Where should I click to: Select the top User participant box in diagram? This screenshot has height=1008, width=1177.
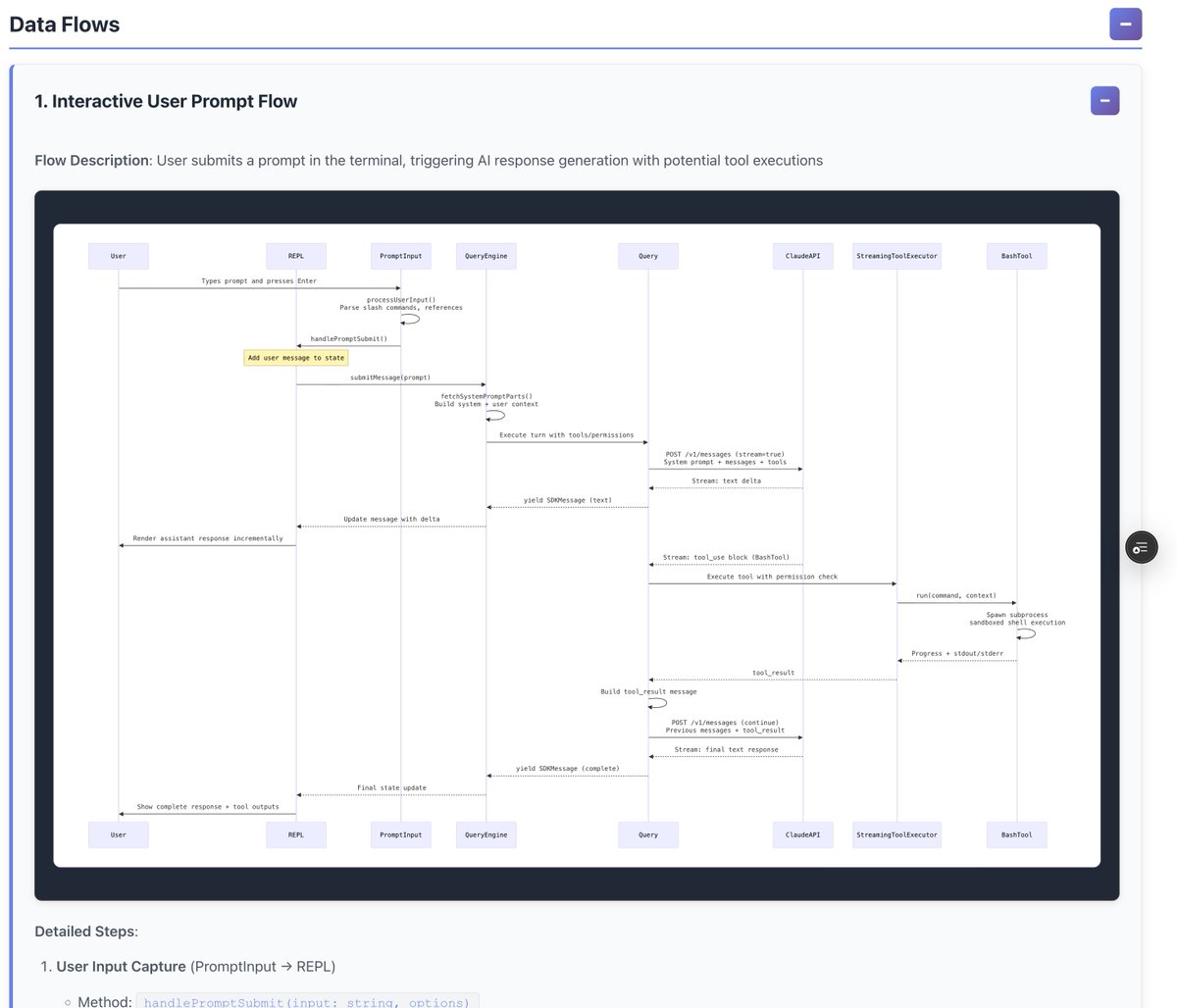click(x=119, y=256)
